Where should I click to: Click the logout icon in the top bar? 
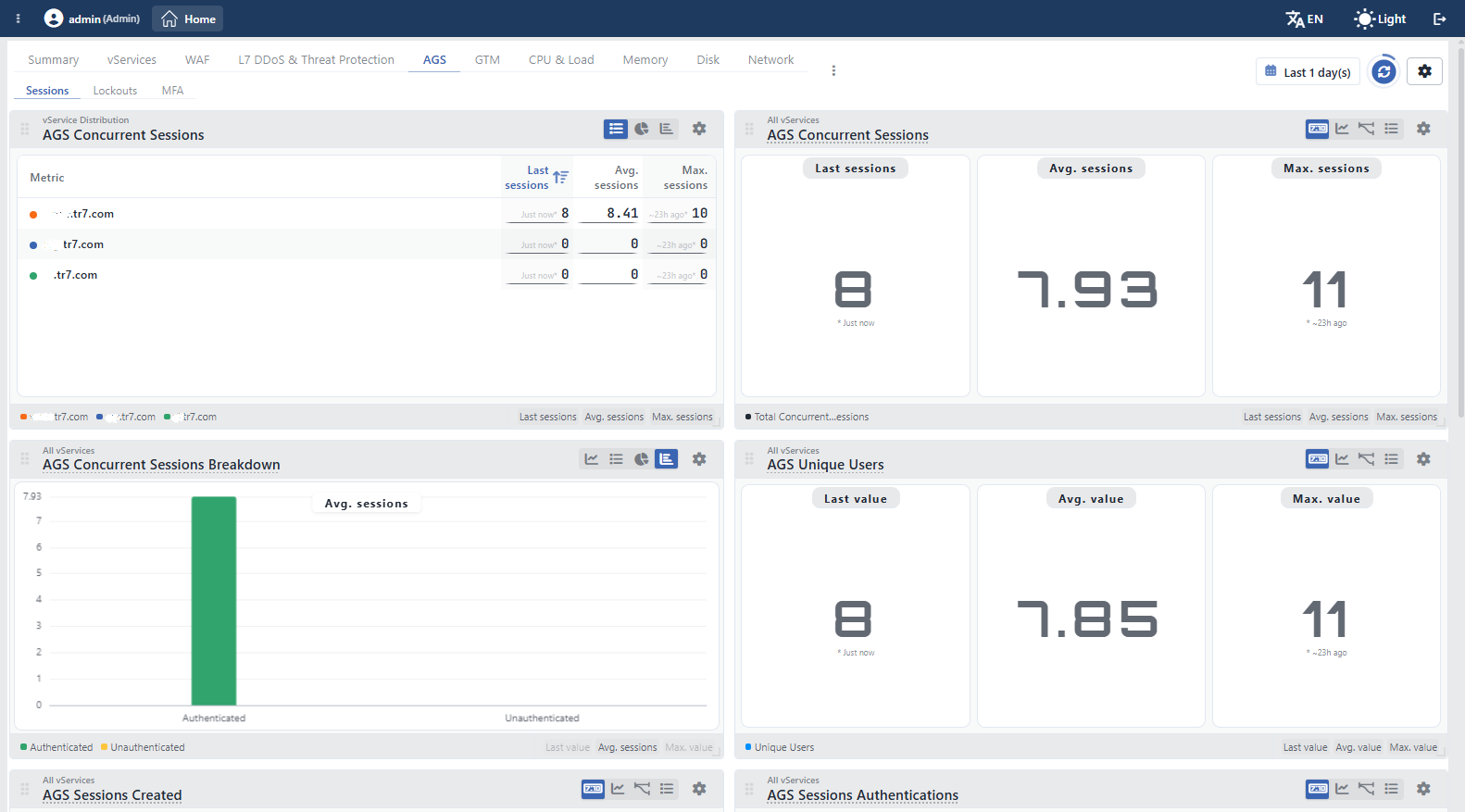(x=1439, y=19)
